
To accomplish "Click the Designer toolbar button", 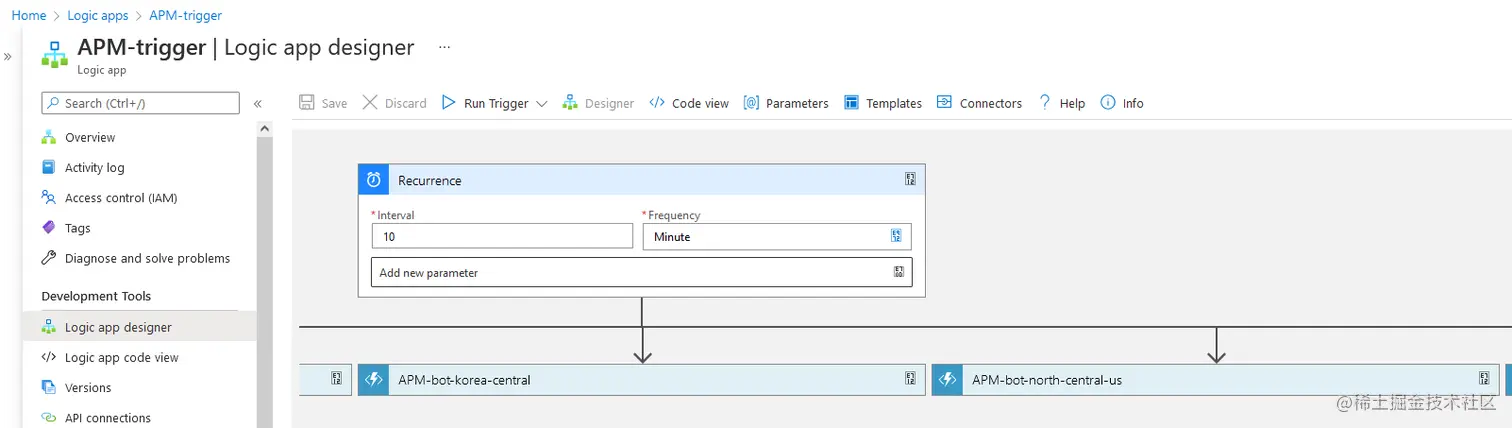I will pyautogui.click(x=598, y=103).
